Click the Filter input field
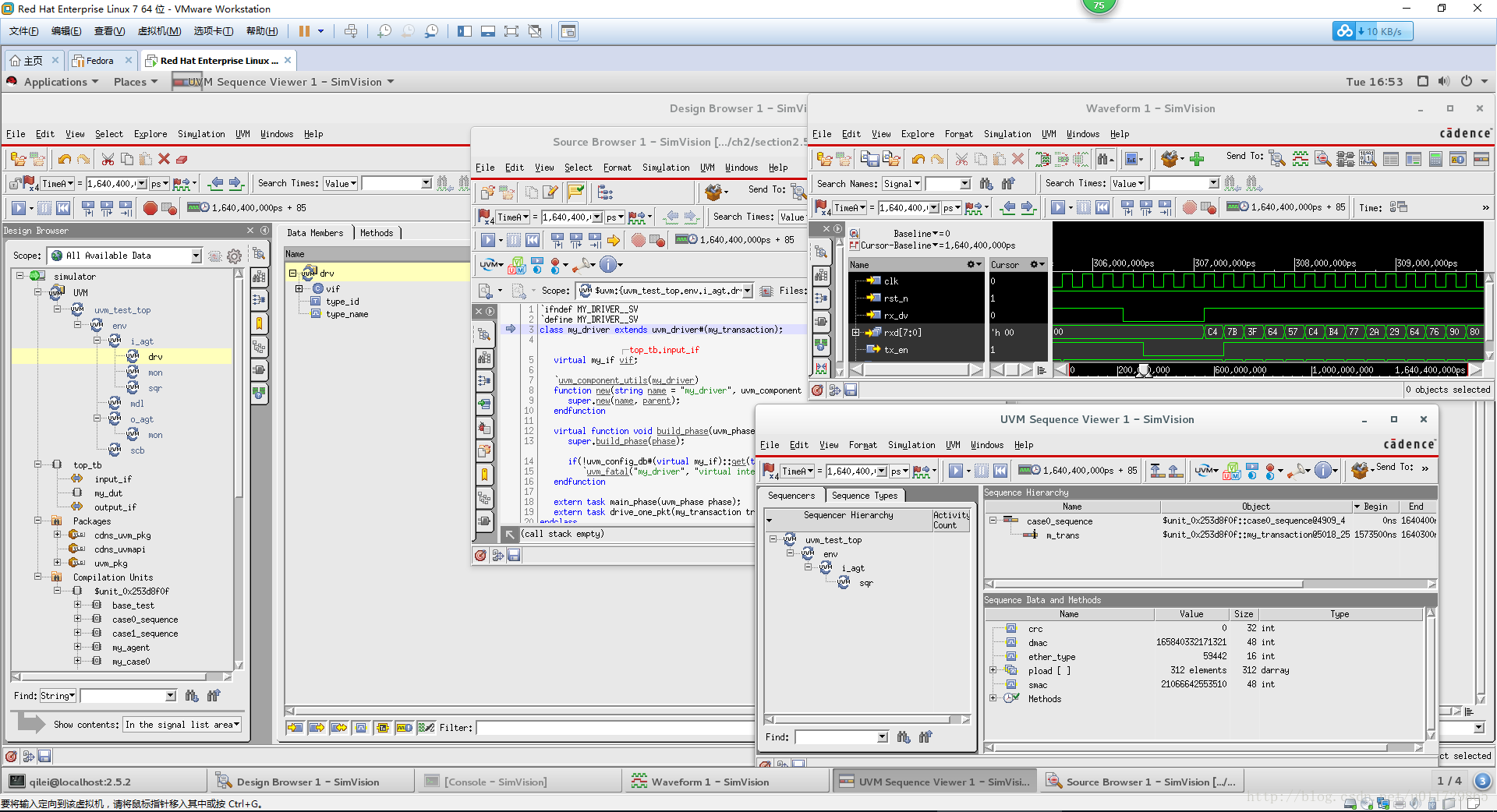 coord(616,728)
